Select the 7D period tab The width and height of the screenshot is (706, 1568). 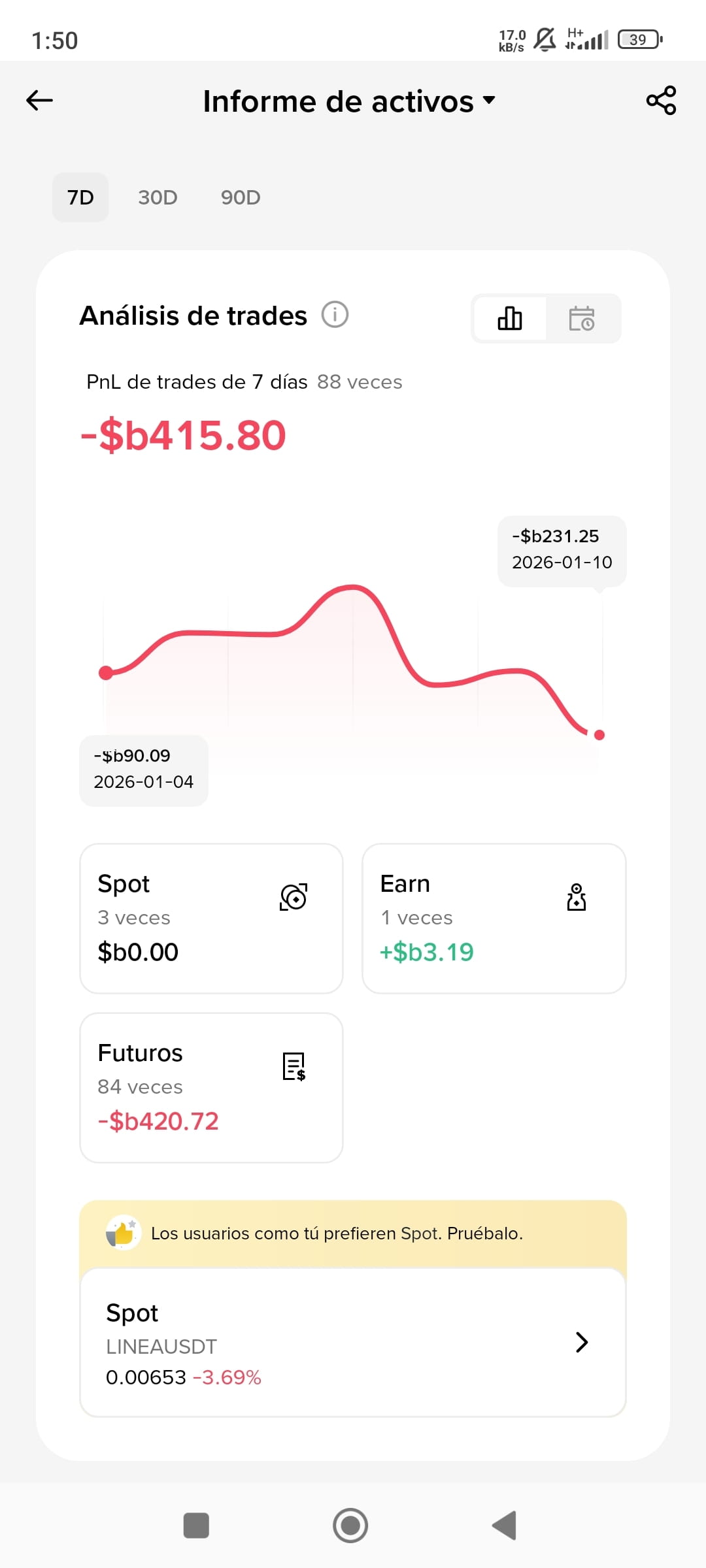(80, 197)
